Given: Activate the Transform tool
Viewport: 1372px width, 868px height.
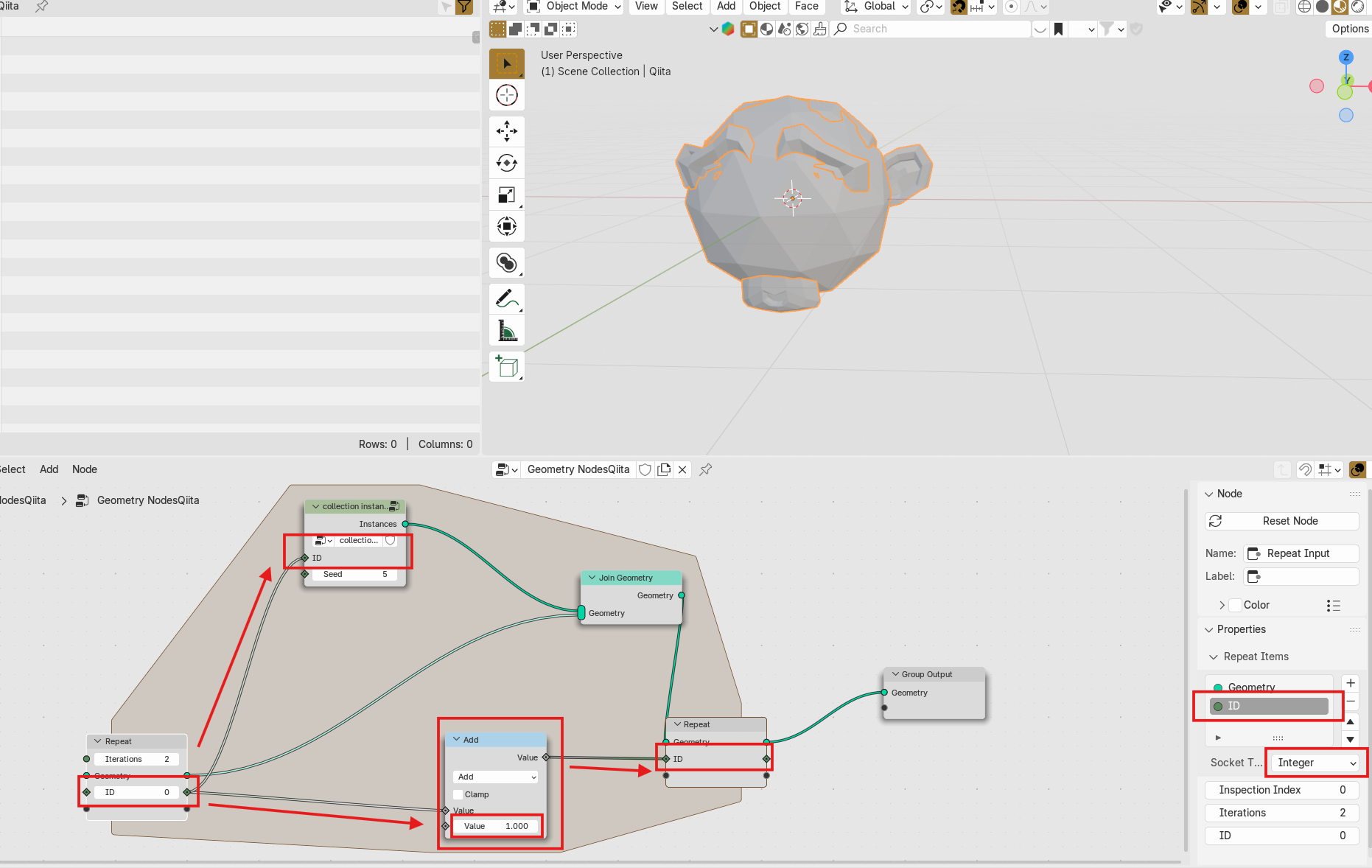Looking at the screenshot, I should pos(507,226).
